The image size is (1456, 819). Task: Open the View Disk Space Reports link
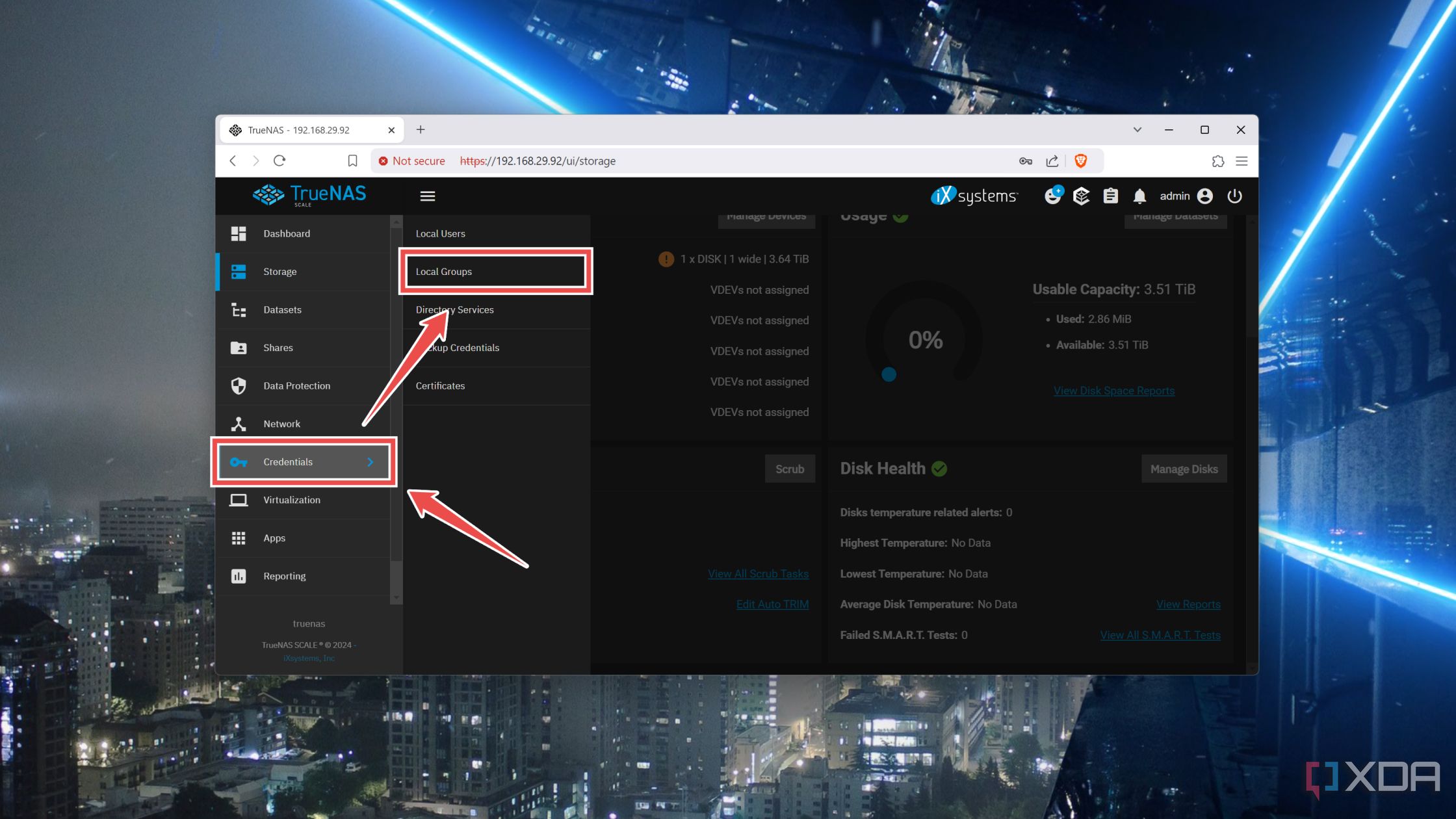(1114, 390)
